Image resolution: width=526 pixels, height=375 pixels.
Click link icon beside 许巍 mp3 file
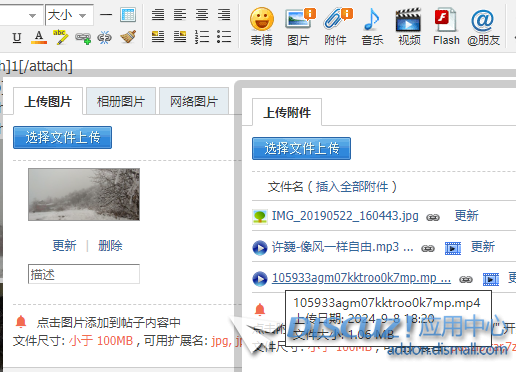point(428,249)
